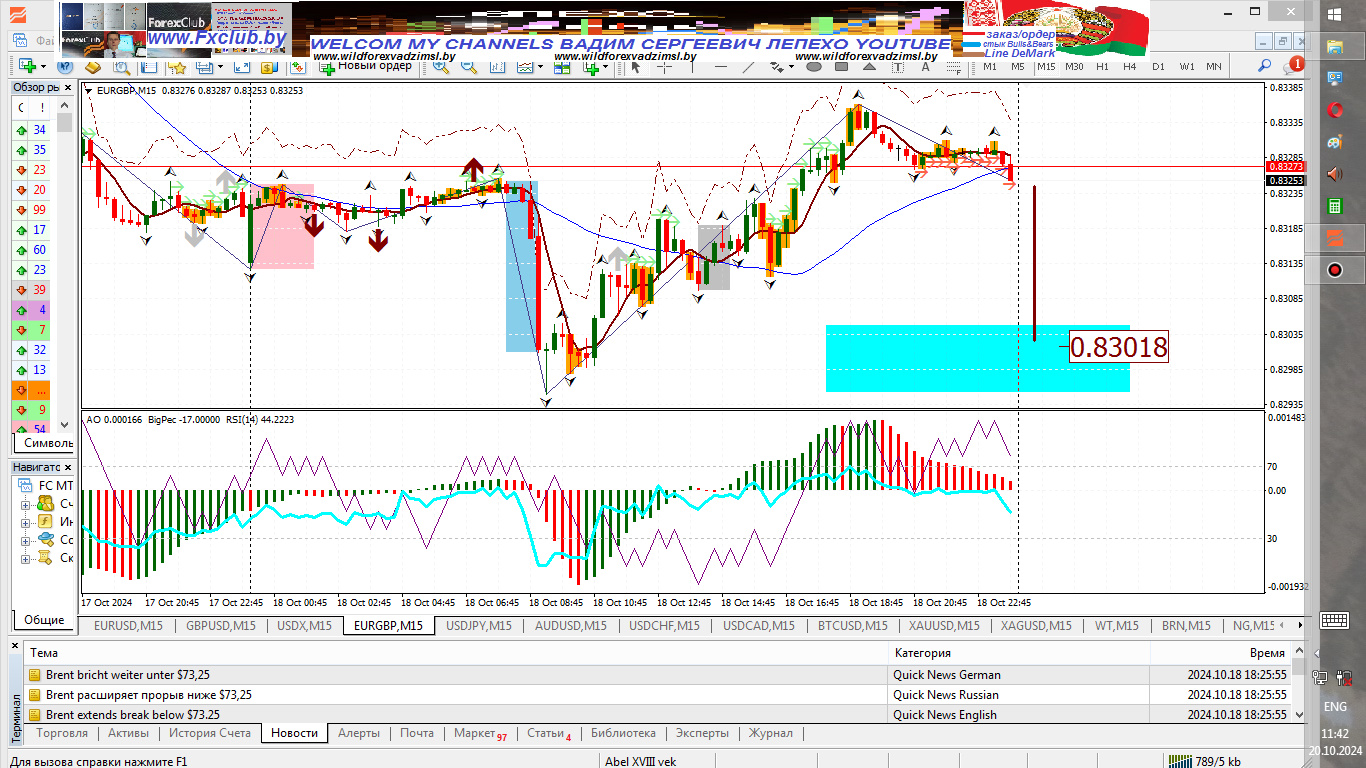Viewport: 1366px width, 768px height.
Task: Tile chart windows icon
Action: tap(562, 66)
